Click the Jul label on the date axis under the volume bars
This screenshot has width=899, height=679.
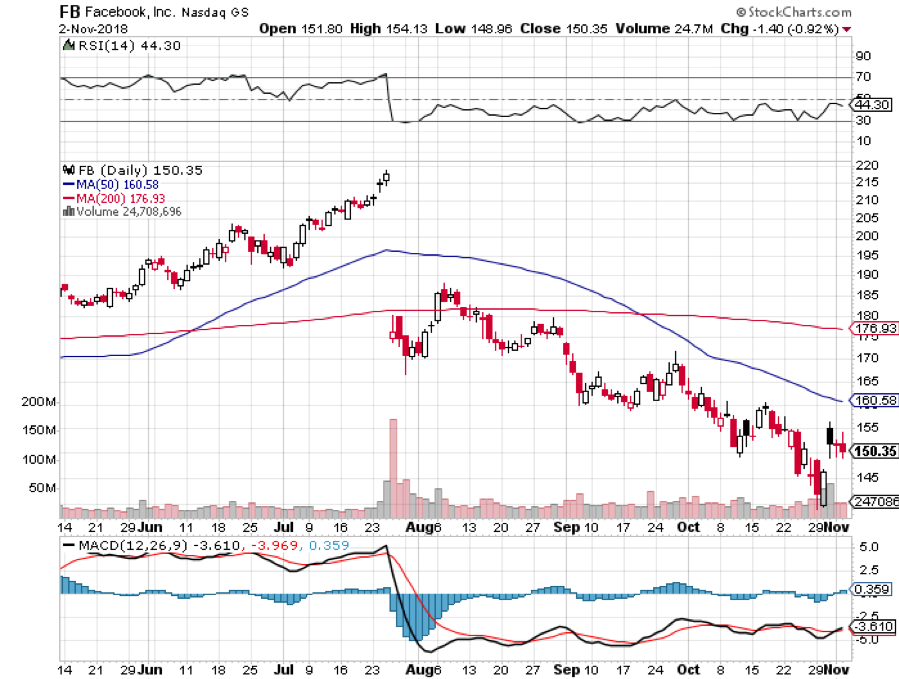pos(284,527)
